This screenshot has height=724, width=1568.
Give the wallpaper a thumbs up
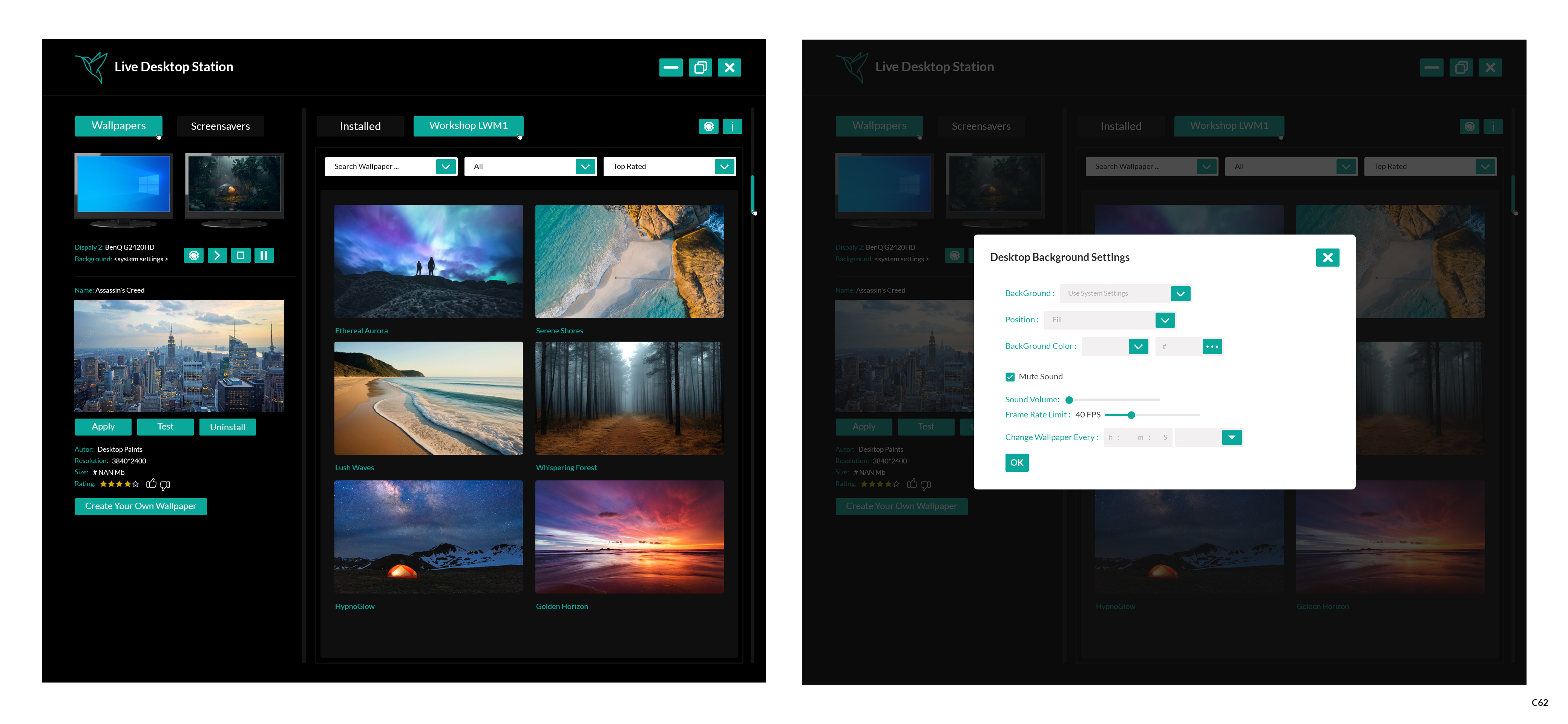(x=151, y=483)
